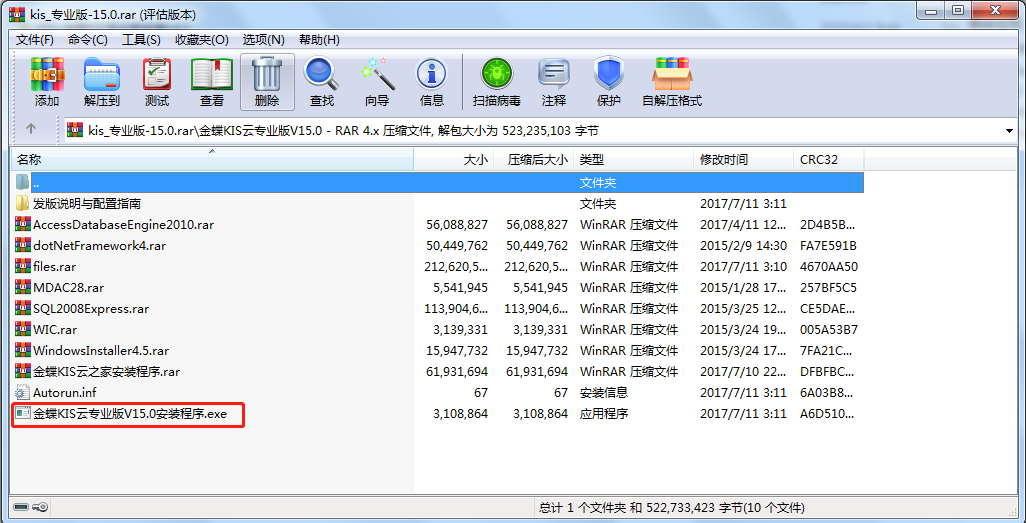Select WindowsInstaller4.5.rar file name
1026x523 pixels.
pos(101,350)
